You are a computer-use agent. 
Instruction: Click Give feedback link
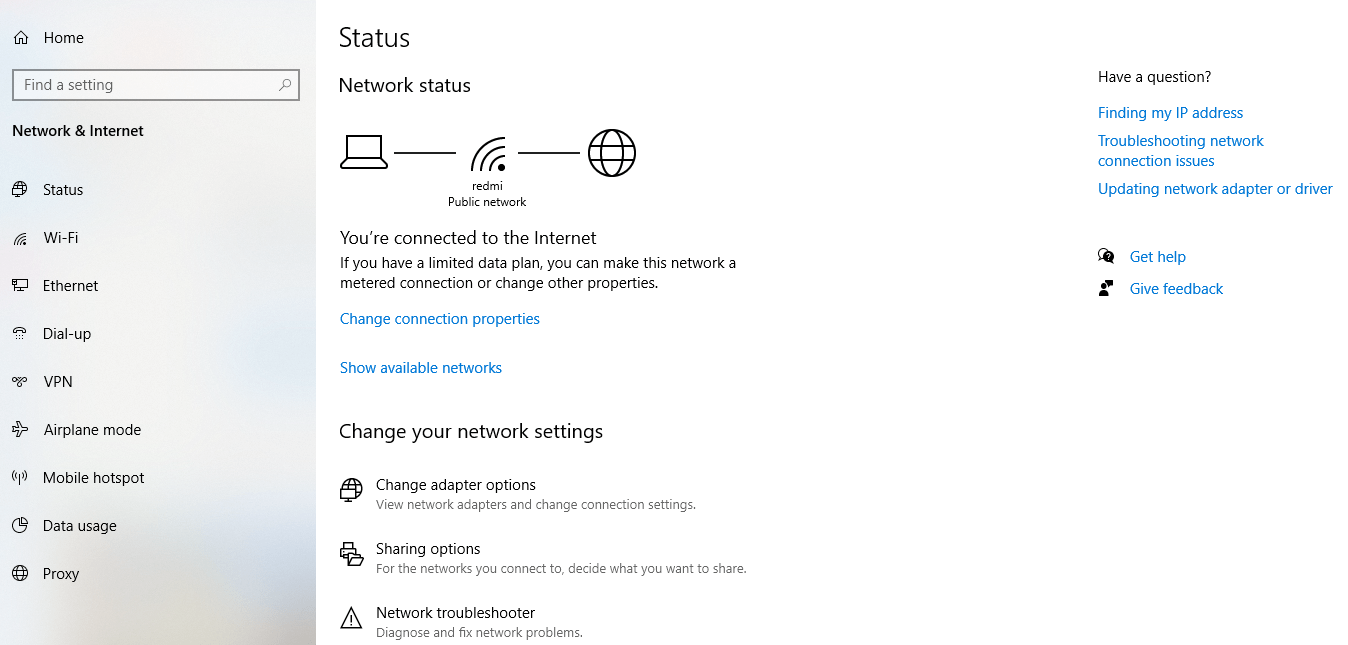(x=1176, y=289)
